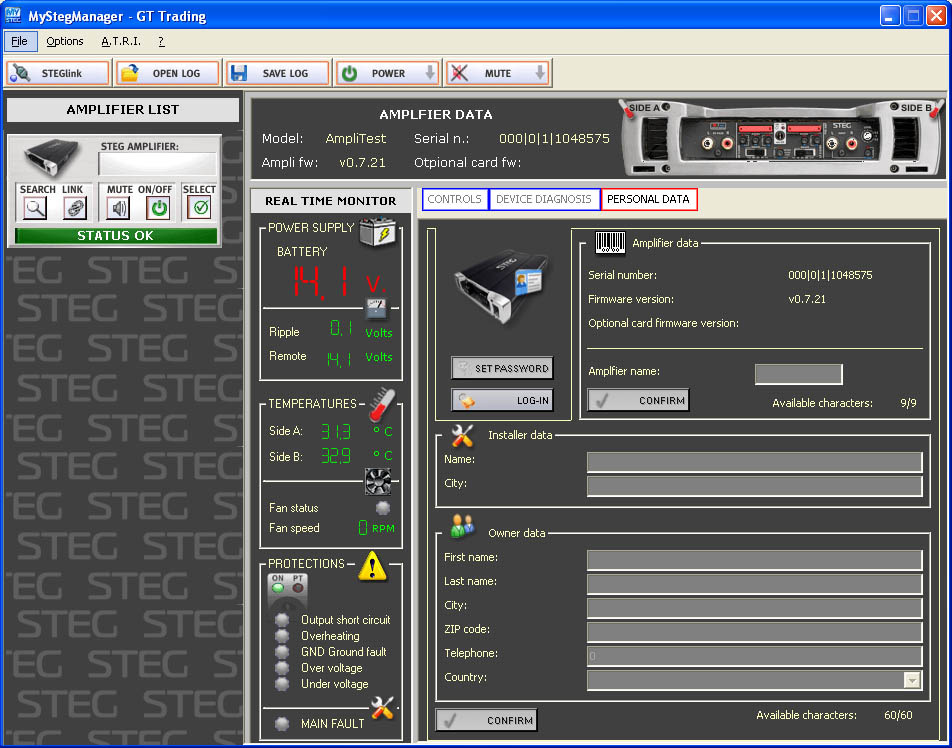Click the voltmeter gauge icon
952x748 pixels.
coord(376,308)
